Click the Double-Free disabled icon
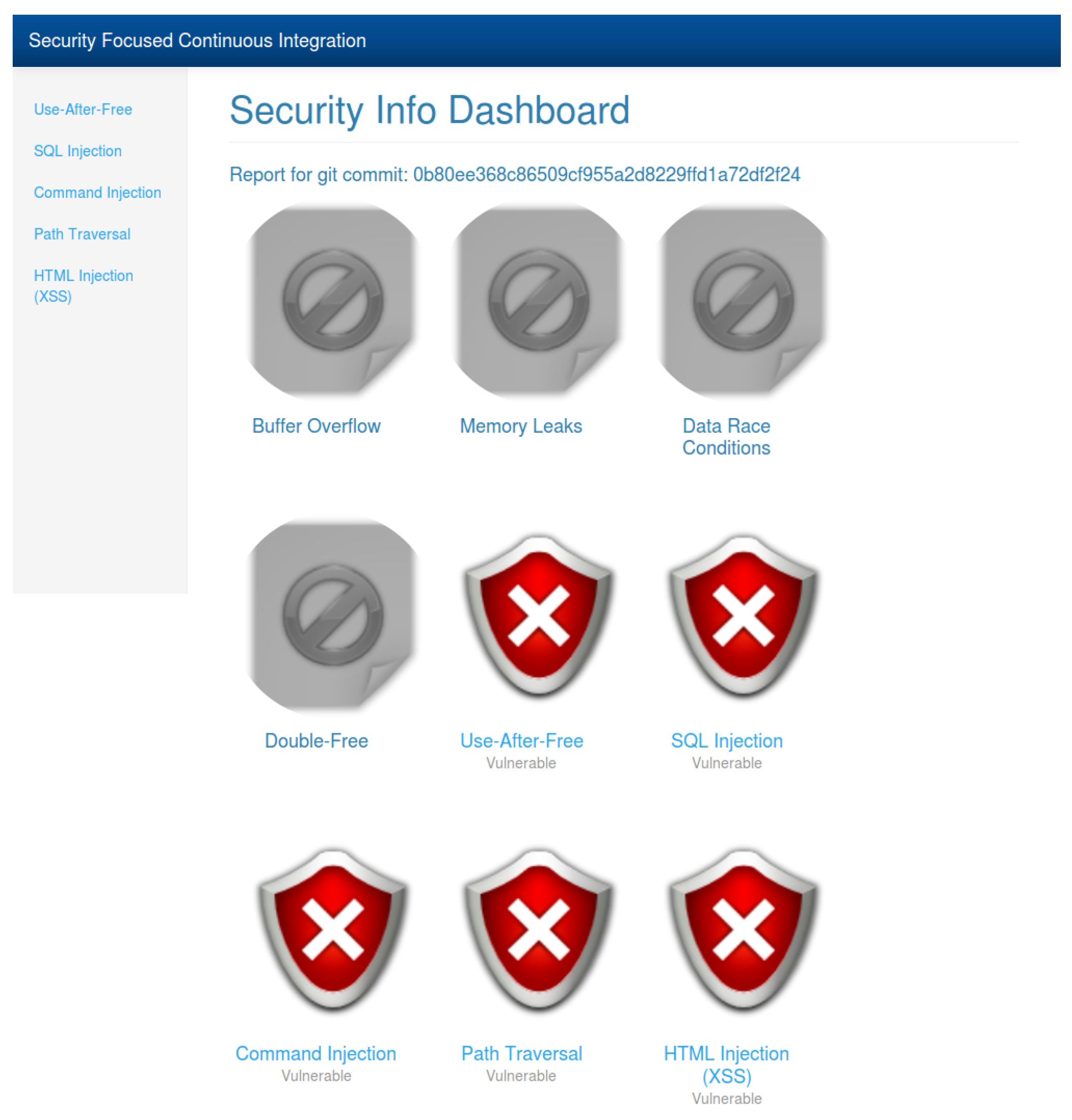 pos(333,616)
